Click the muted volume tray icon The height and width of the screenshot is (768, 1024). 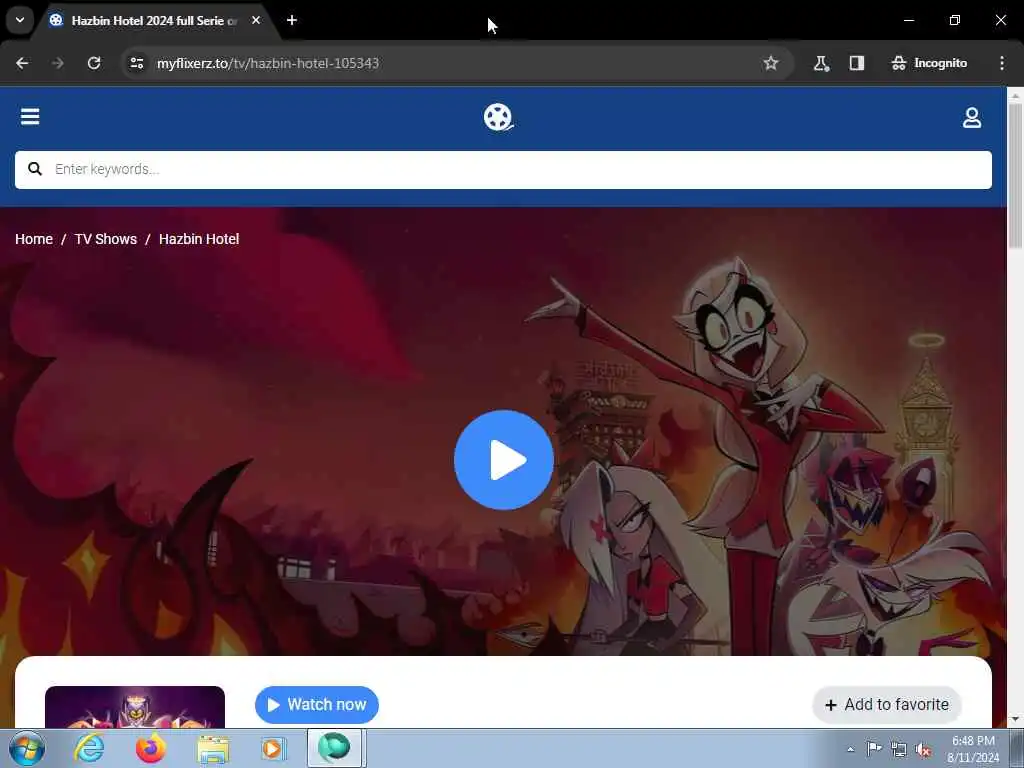[x=923, y=750]
